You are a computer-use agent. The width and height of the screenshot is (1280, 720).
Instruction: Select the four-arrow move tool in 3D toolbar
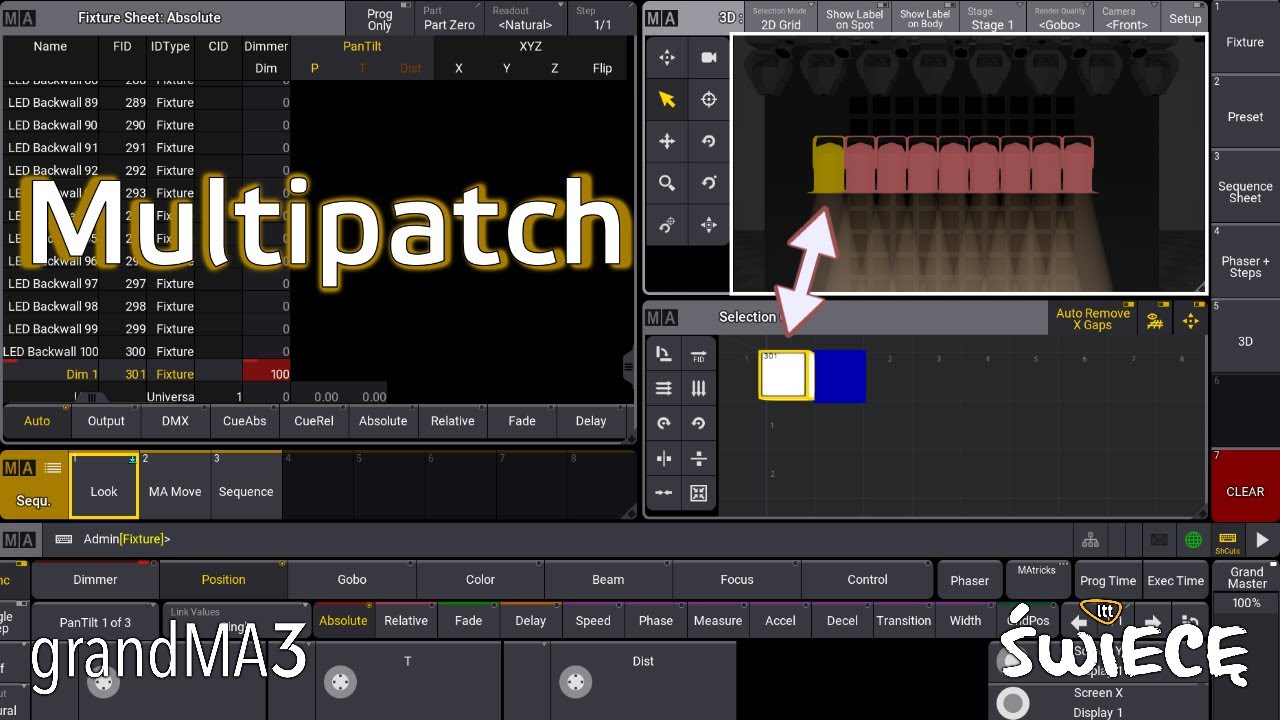667,141
